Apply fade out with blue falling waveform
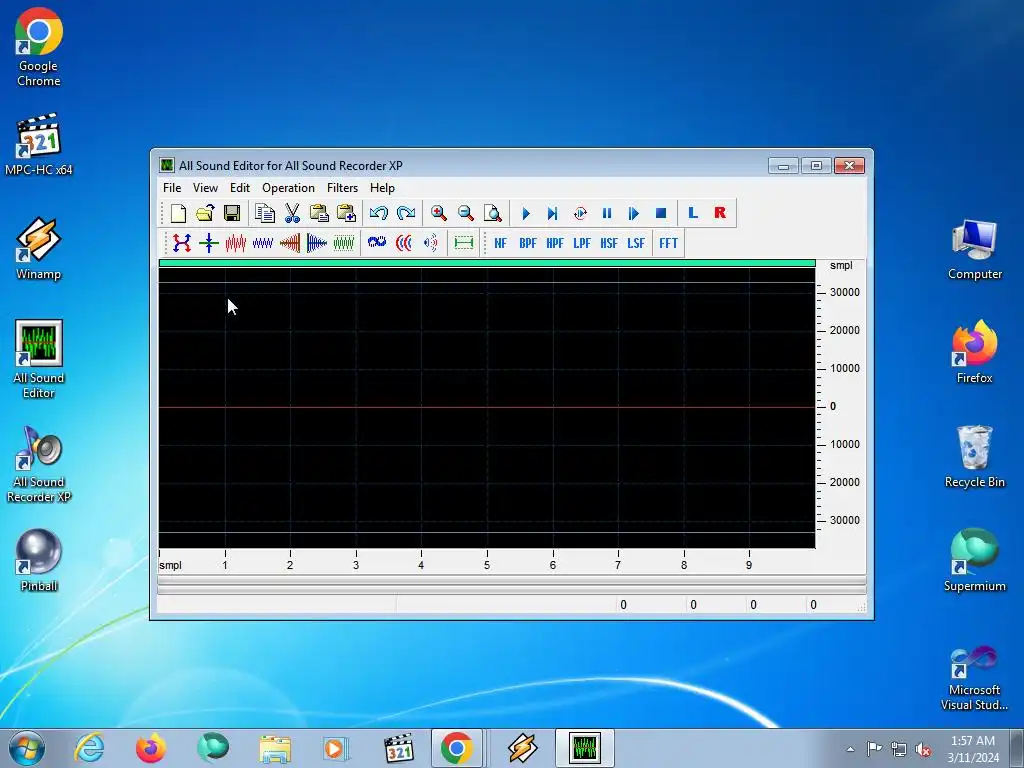1024x768 pixels. click(x=316, y=243)
